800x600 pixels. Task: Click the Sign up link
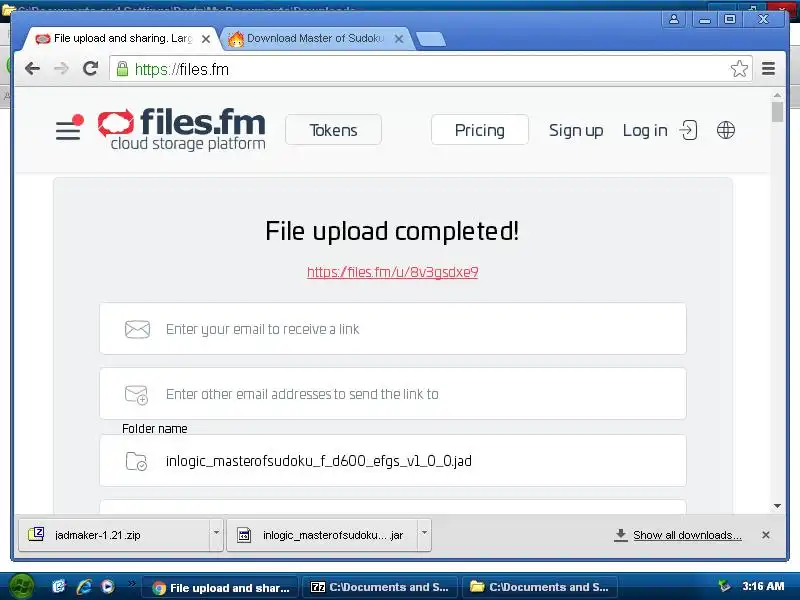(576, 131)
